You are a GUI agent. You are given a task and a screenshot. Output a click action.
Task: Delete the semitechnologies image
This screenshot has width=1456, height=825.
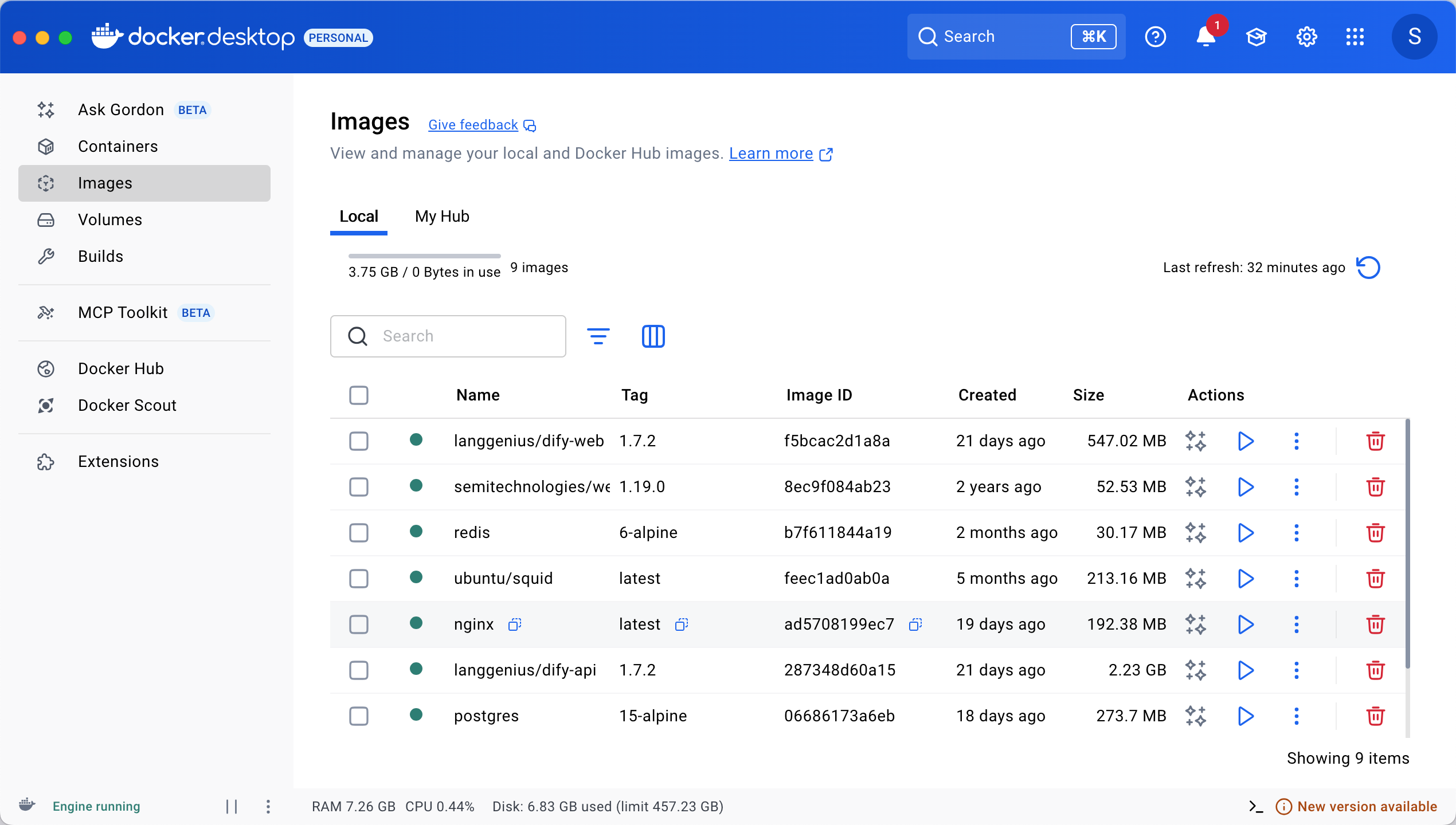pyautogui.click(x=1375, y=487)
